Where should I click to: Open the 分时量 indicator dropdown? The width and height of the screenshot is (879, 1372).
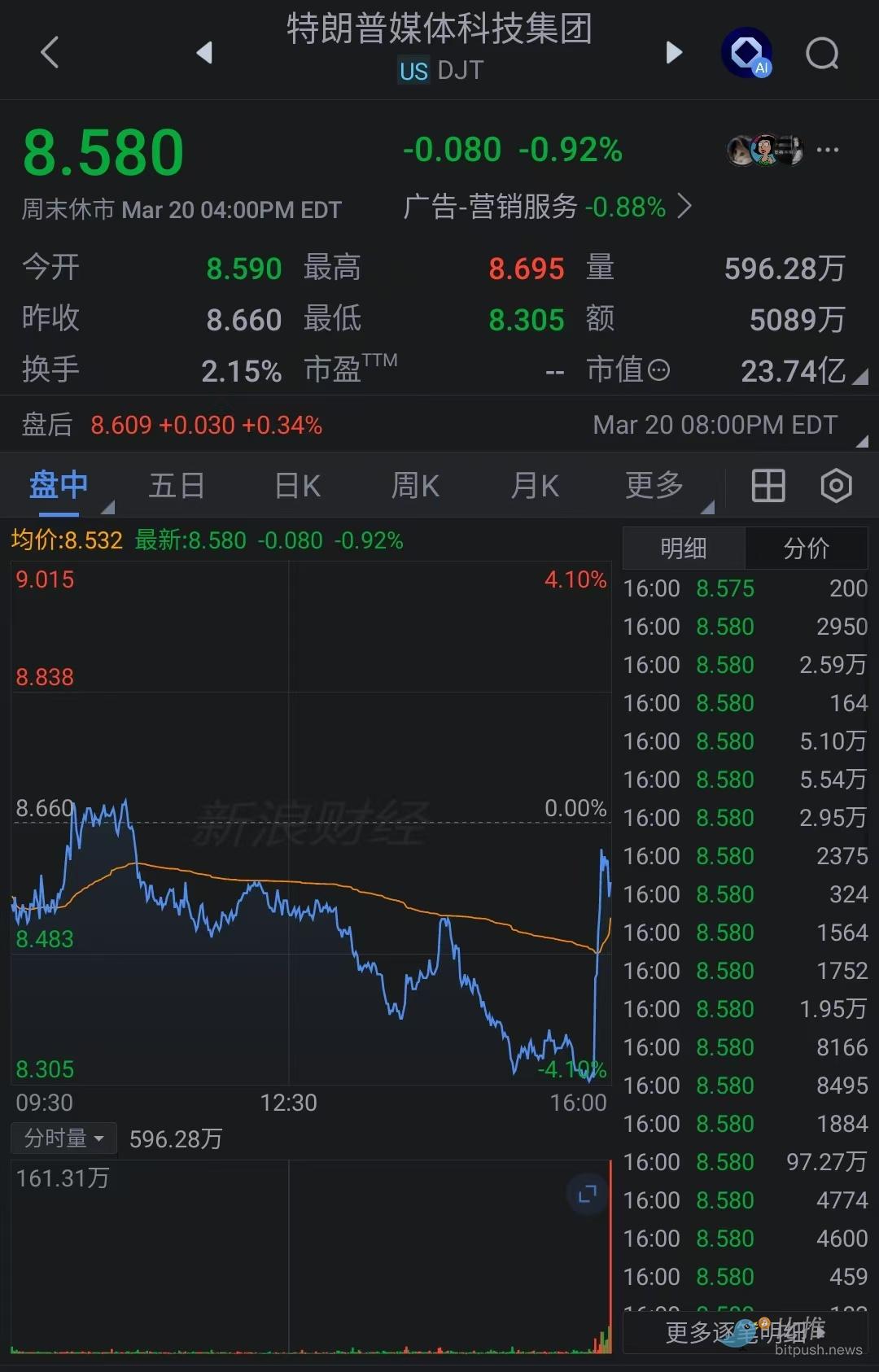(63, 1138)
